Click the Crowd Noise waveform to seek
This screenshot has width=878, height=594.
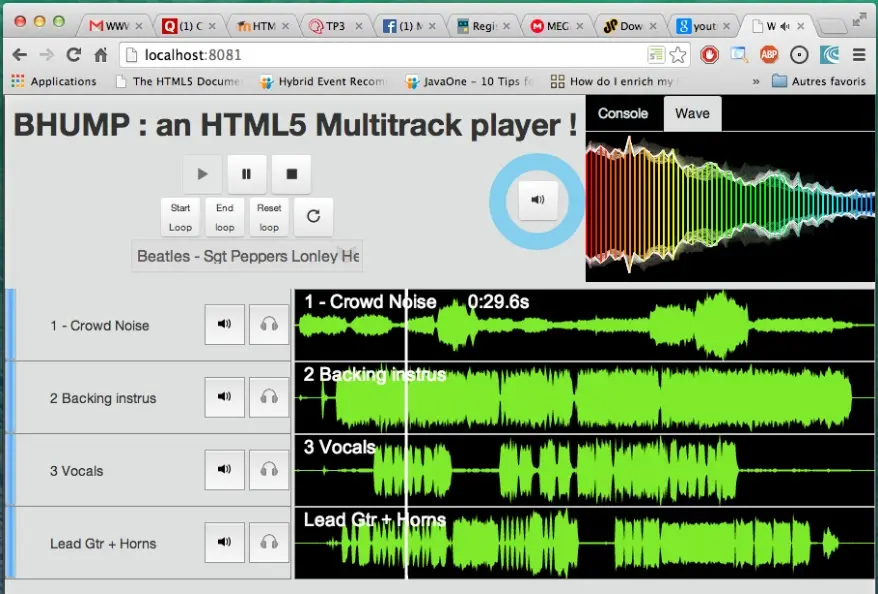pyautogui.click(x=584, y=325)
